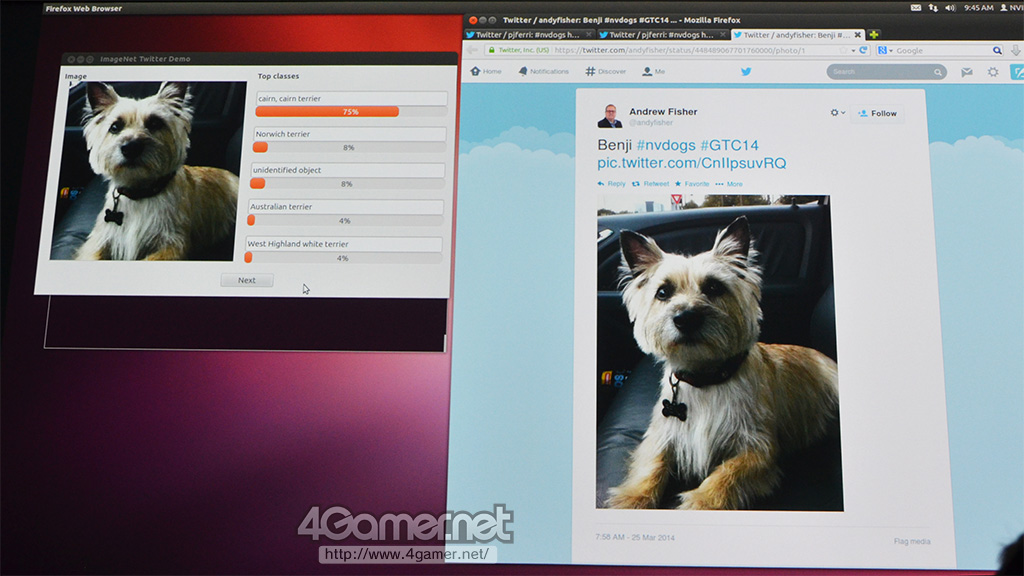Screen dimensions: 1024x576
Task: Go to Twitter Home in the navbar
Action: point(486,71)
